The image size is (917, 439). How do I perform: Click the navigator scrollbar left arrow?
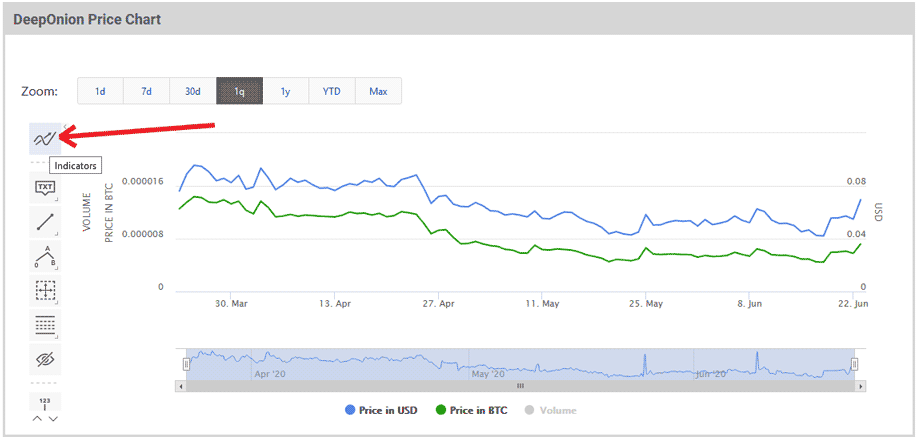pos(181,386)
